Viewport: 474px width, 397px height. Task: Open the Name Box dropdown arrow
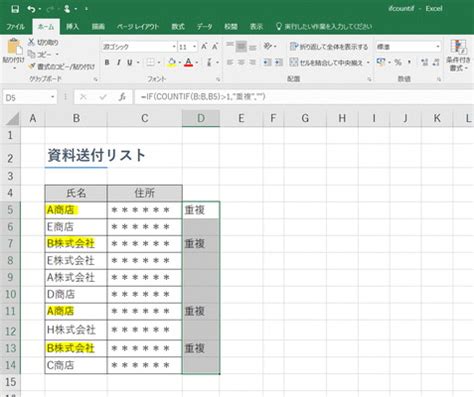coord(52,97)
